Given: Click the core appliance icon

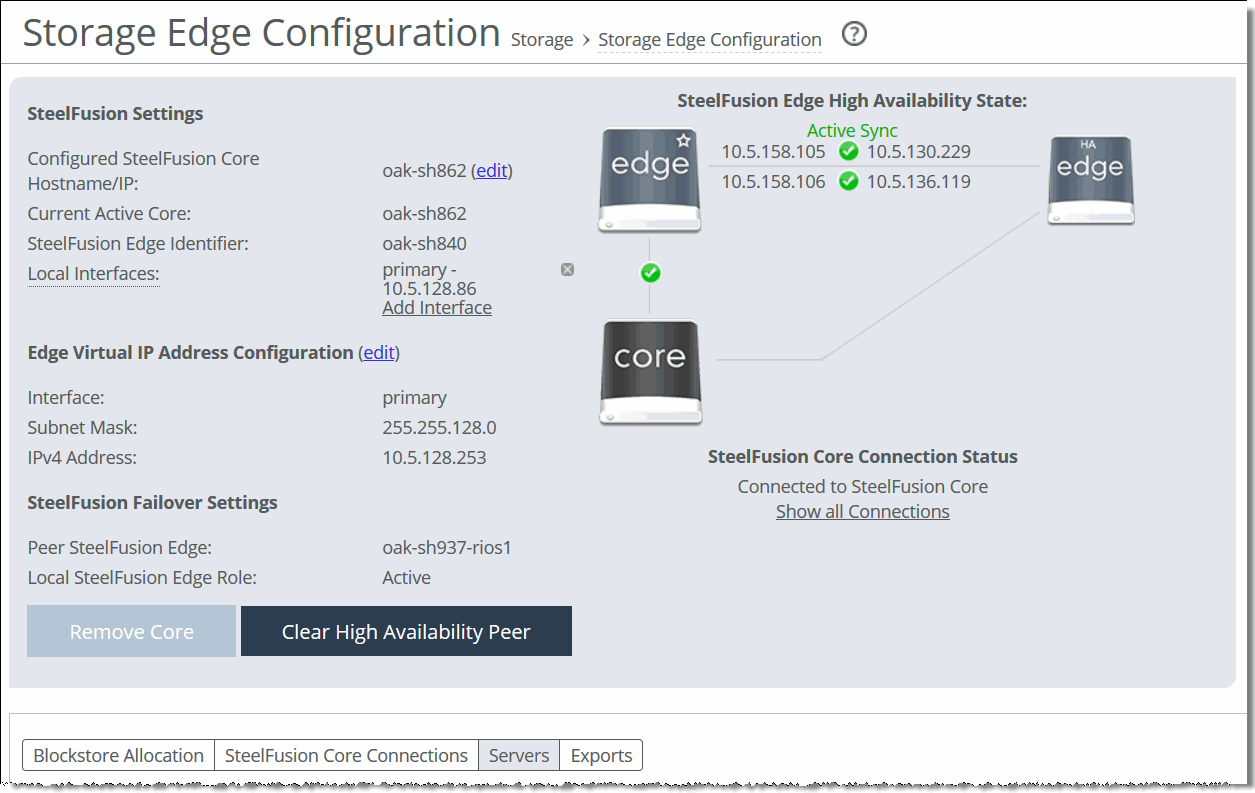Looking at the screenshot, I should (x=650, y=371).
